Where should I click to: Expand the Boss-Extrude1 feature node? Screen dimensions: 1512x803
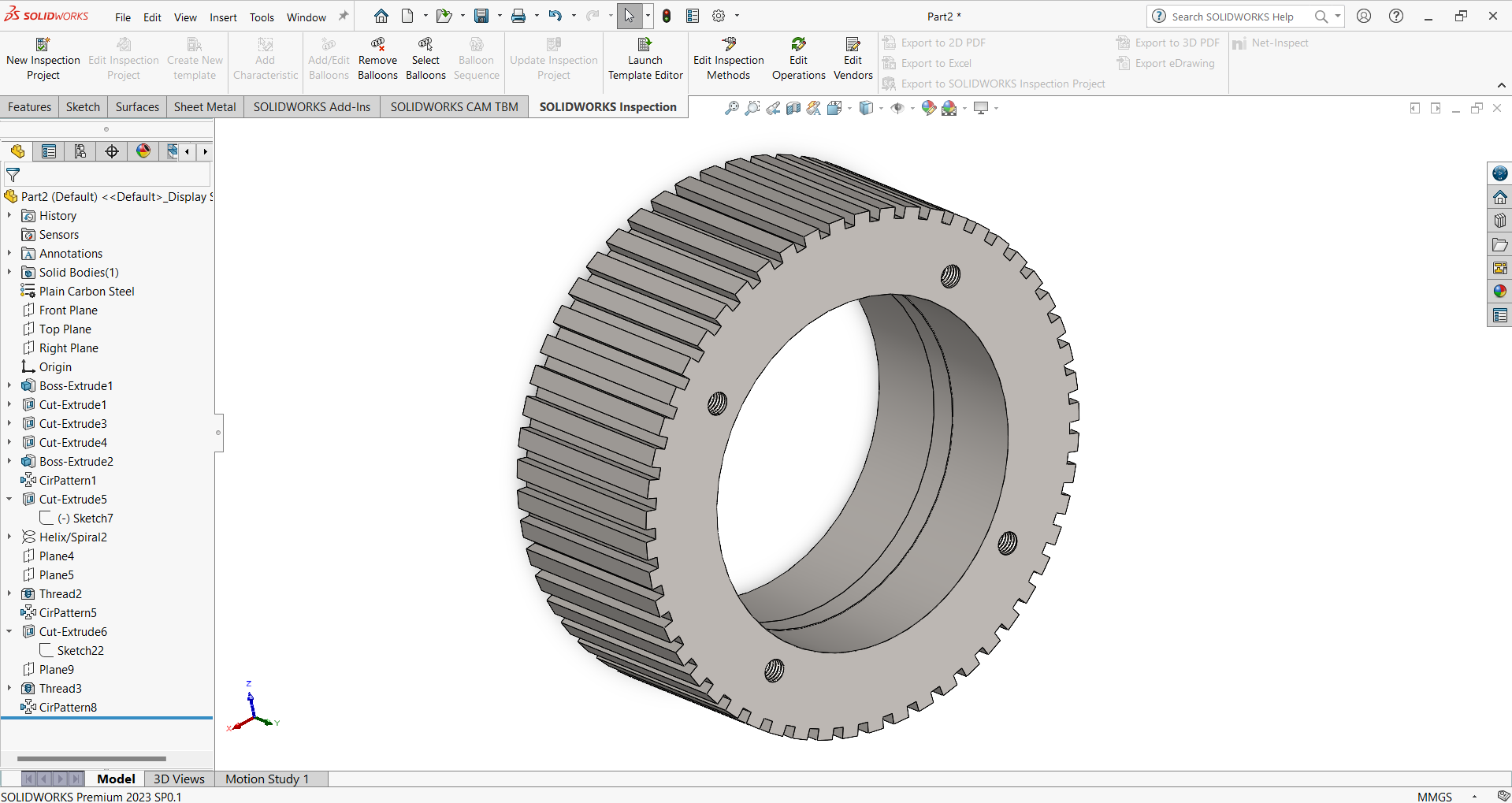pyautogui.click(x=9, y=385)
